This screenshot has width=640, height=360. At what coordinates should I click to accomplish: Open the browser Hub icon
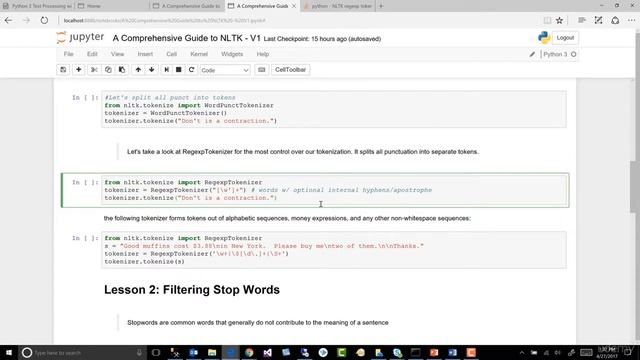click(x=582, y=20)
